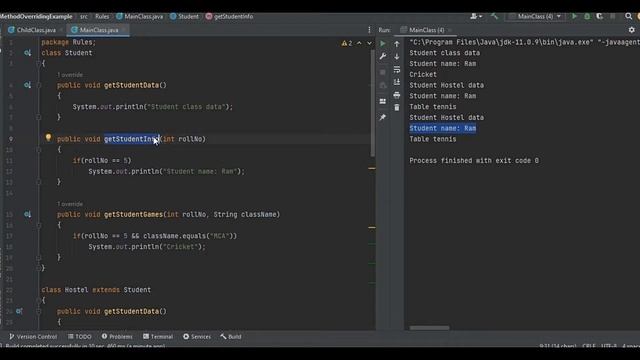Stop process button in Run panel
The image size is (640, 360).
(x=382, y=72)
